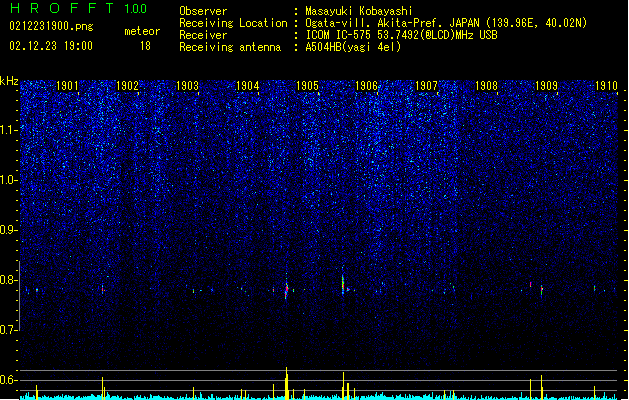Click the HROFFT title text
The image size is (629, 400).
pyautogui.click(x=62, y=8)
